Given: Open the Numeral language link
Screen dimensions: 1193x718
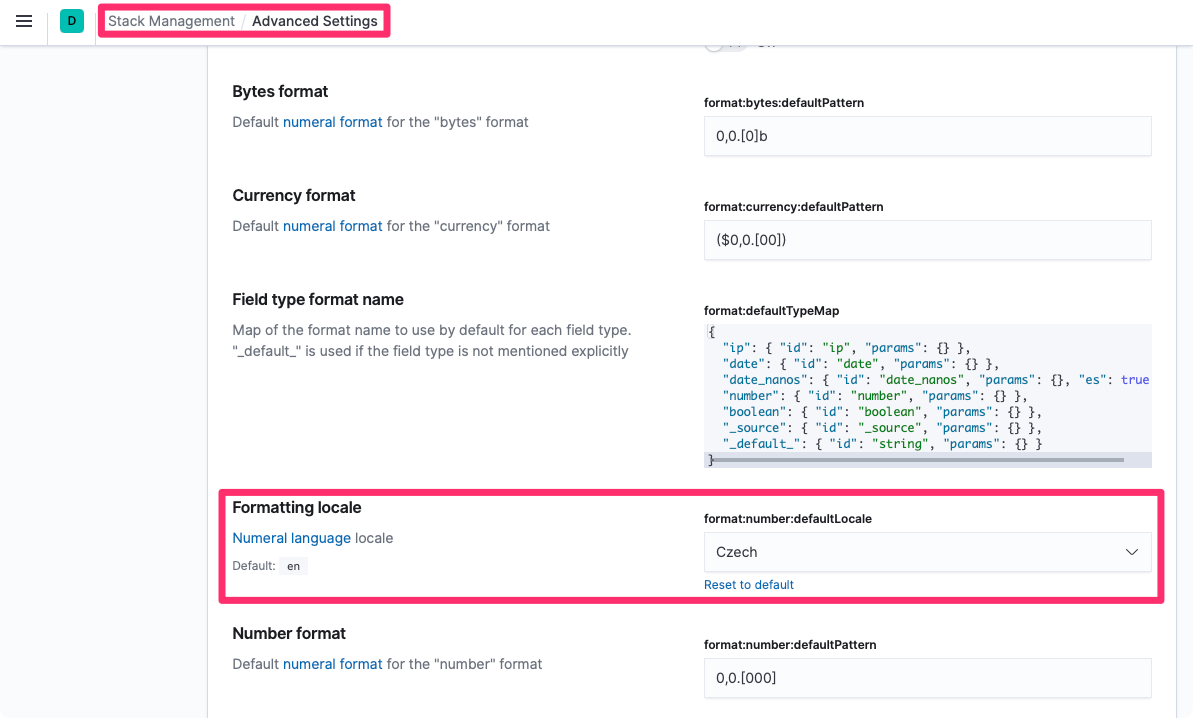Looking at the screenshot, I should (x=291, y=538).
